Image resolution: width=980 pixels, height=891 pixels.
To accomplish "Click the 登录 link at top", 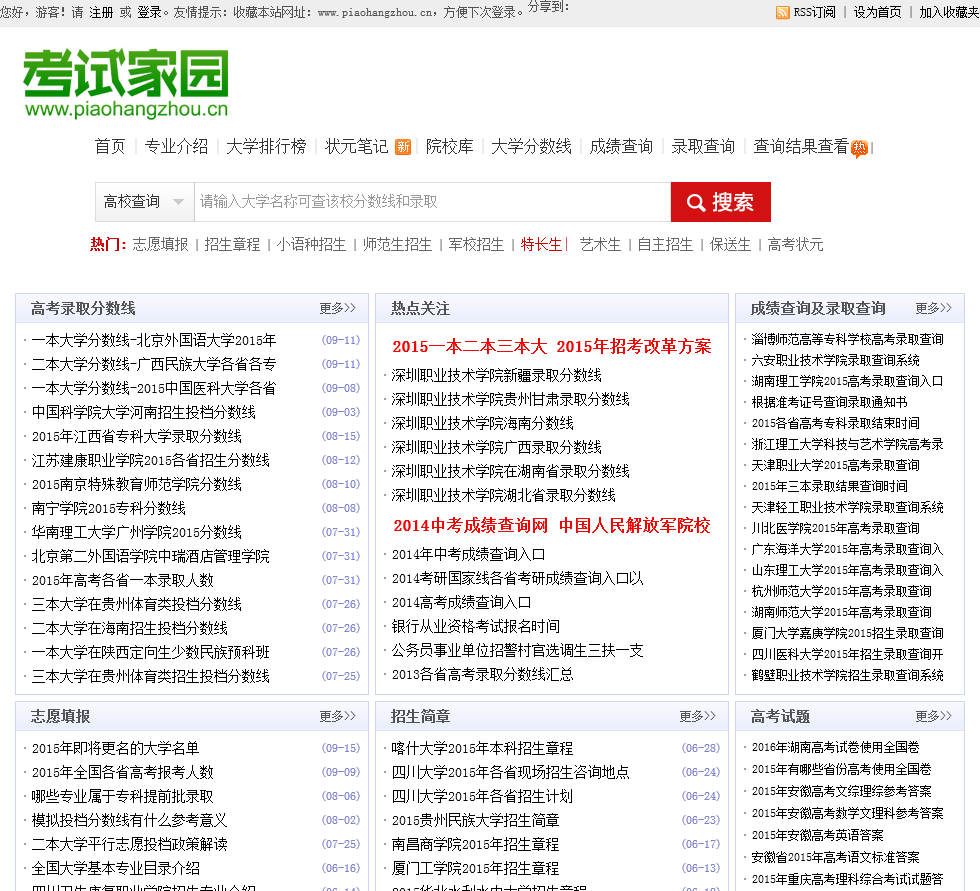I will click(149, 12).
